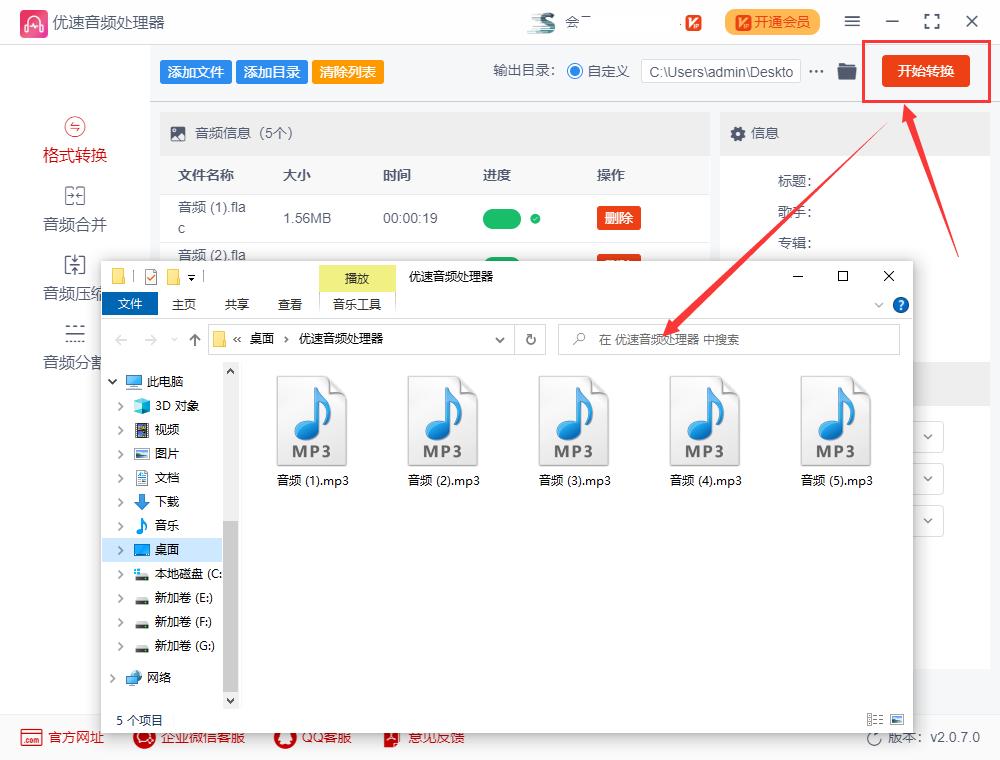
Task: Open the breadcrumb dropdown after 优速音频处理器
Action: [x=500, y=340]
